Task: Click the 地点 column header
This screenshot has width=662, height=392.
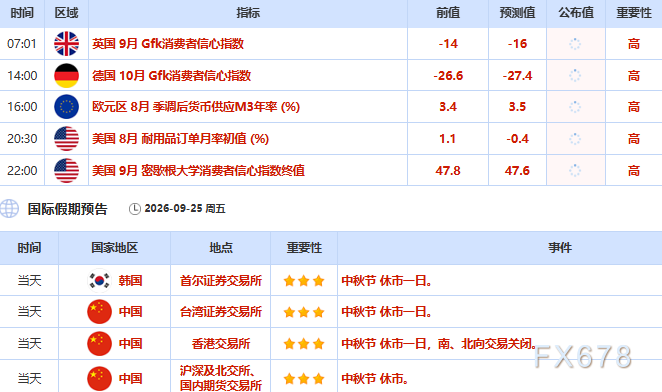Action: [221, 248]
